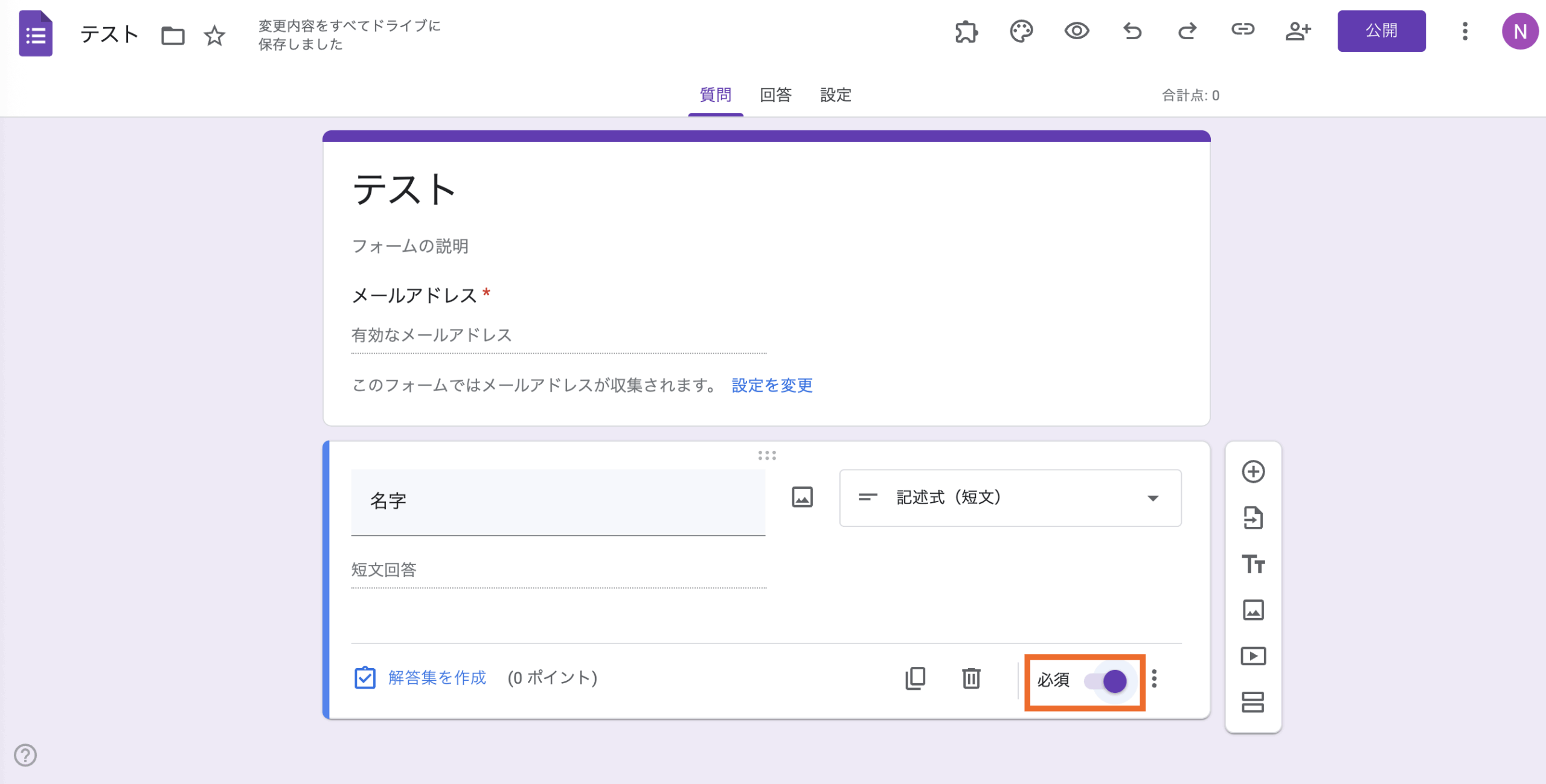This screenshot has height=784, width=1546.
Task: Open the theme customization palette
Action: click(x=1021, y=32)
